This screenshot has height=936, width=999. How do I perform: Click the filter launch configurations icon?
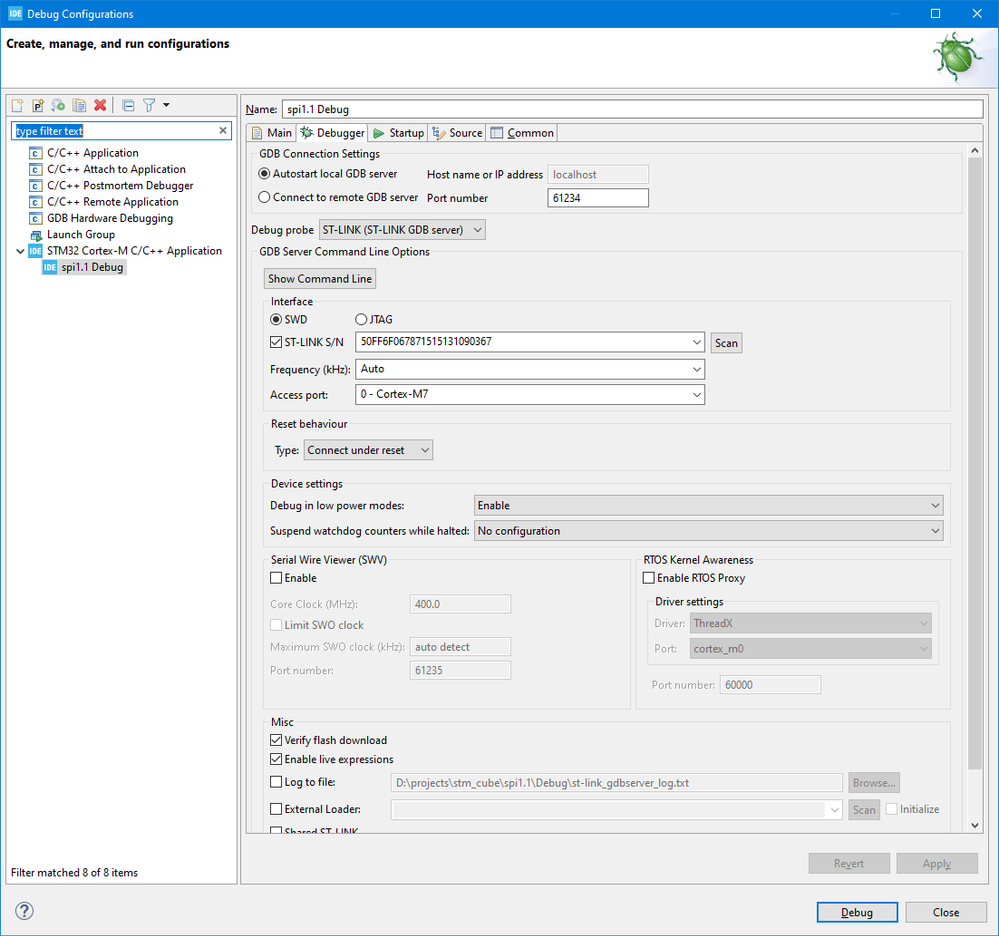coord(149,105)
